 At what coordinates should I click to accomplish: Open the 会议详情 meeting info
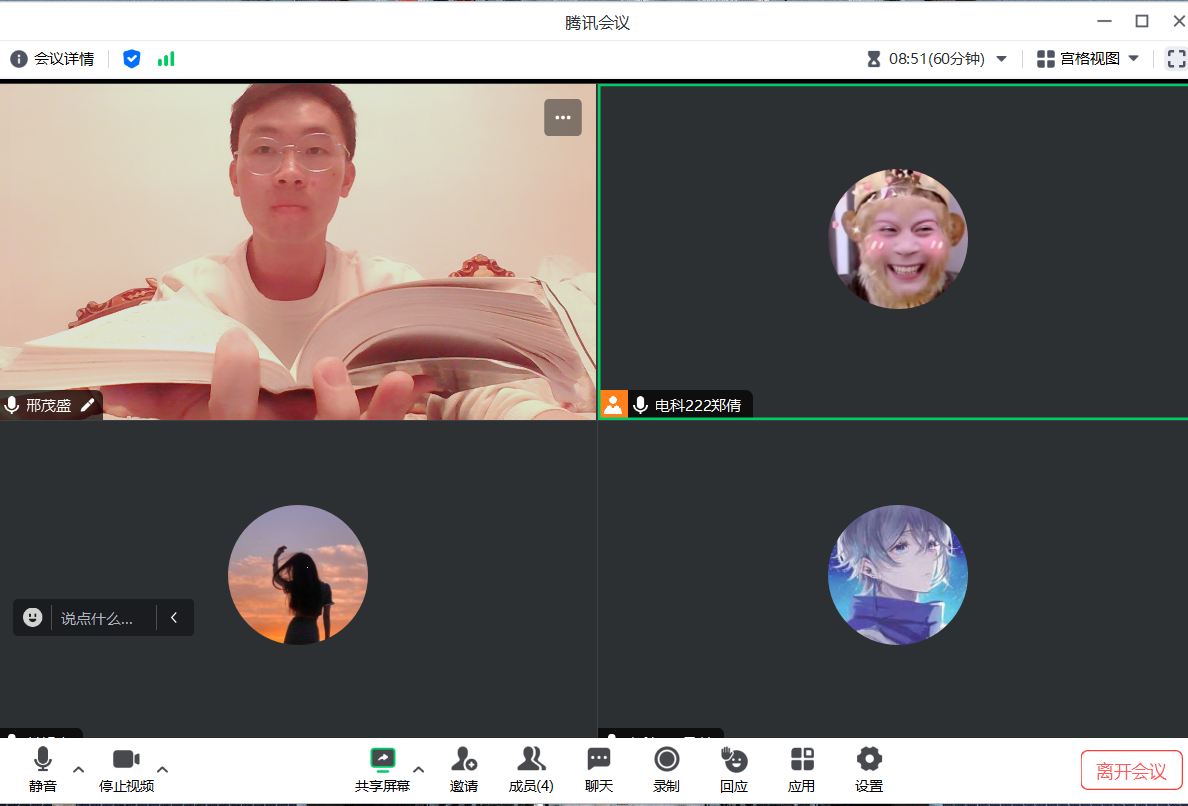(52, 59)
